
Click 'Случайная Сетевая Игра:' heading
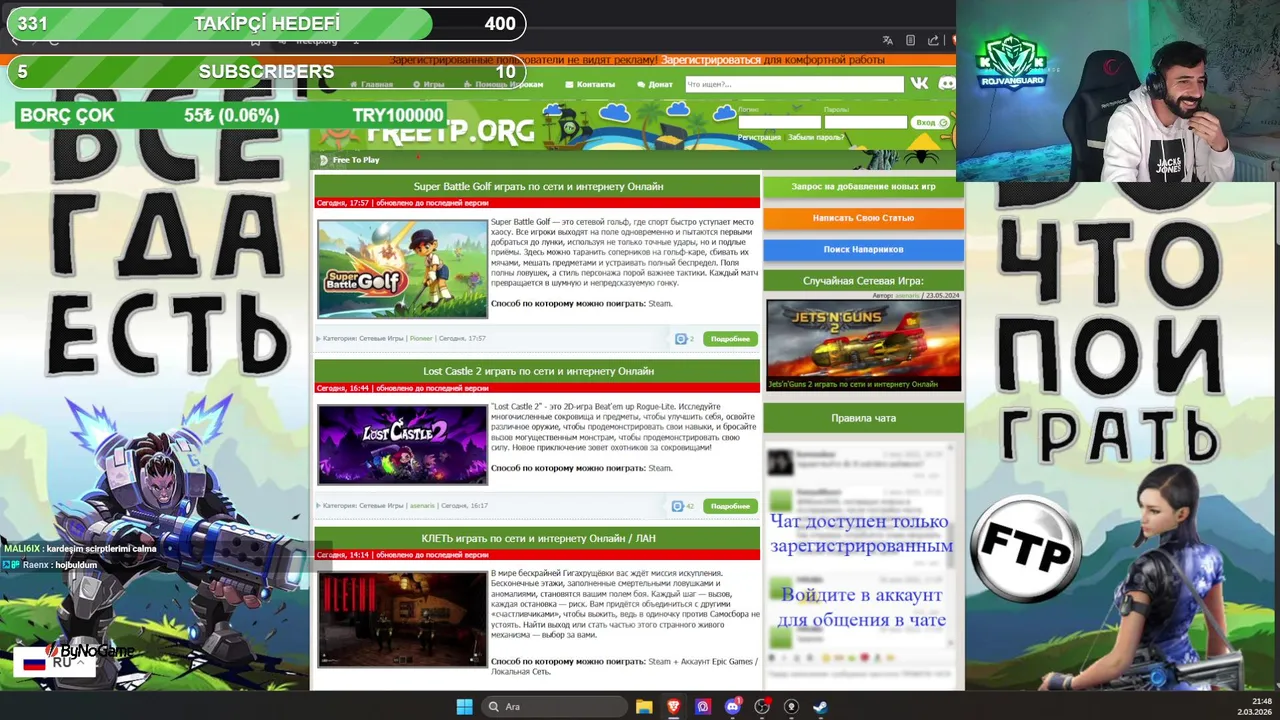(863, 281)
